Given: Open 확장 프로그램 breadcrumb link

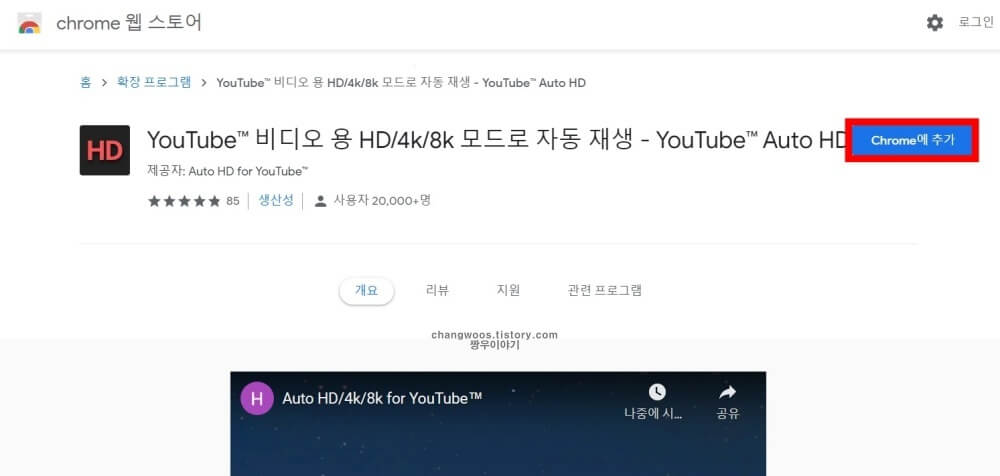Looking at the screenshot, I should coord(154,82).
